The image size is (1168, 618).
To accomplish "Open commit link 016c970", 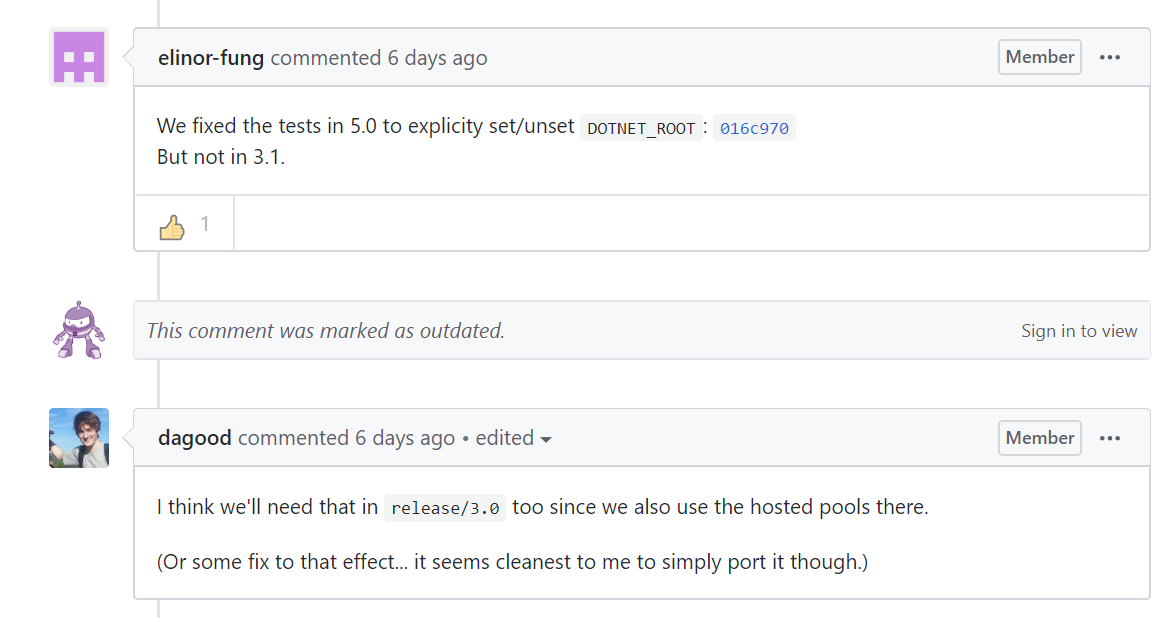I will tap(754, 128).
